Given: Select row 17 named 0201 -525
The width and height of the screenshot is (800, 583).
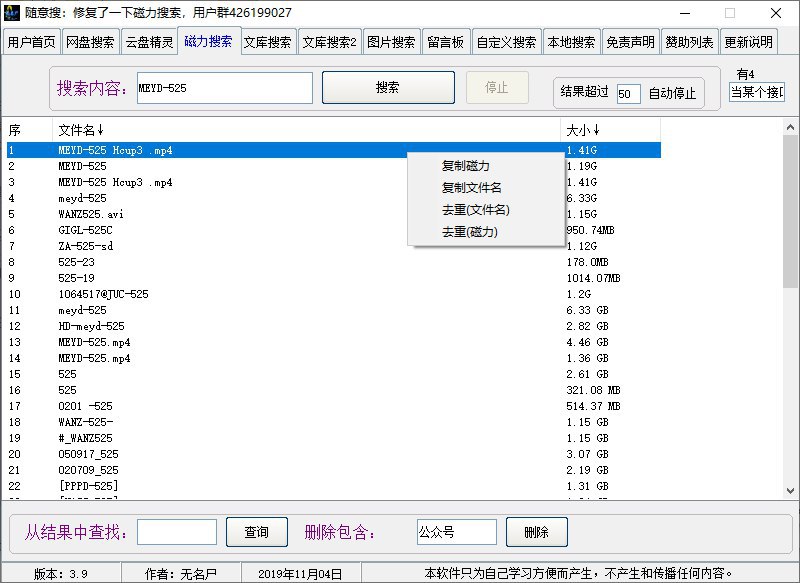Looking at the screenshot, I should coord(334,406).
